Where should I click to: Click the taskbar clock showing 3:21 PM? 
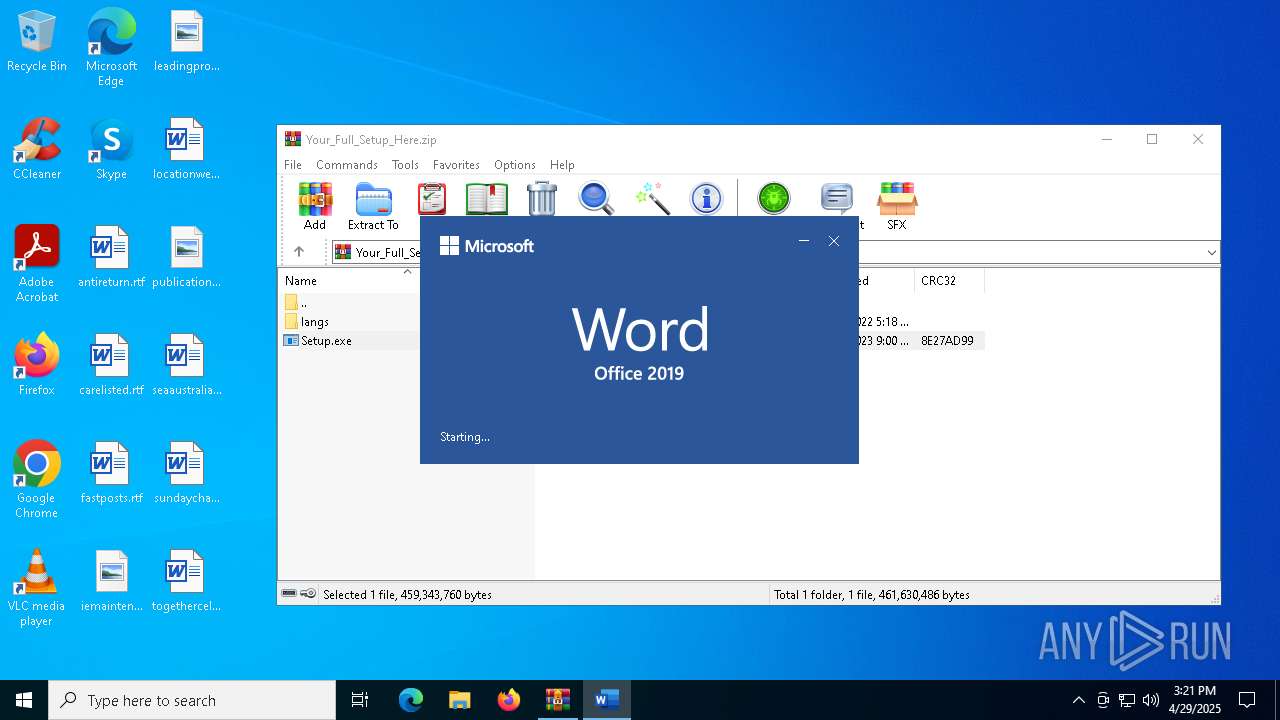tap(1195, 700)
